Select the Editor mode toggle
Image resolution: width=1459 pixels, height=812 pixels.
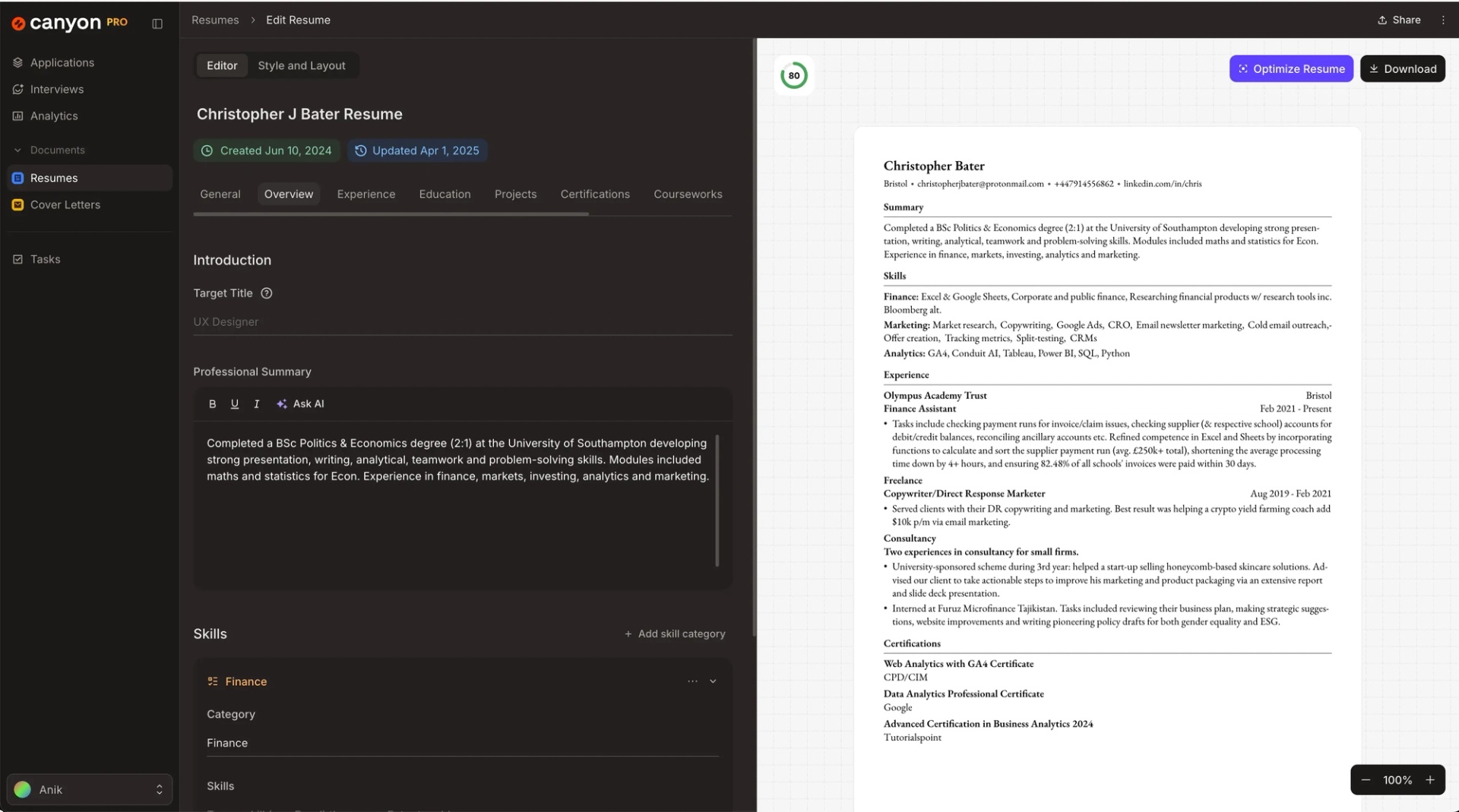click(222, 65)
